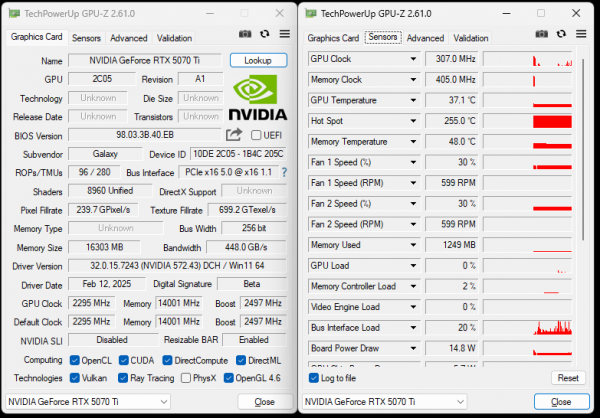Click Device ID value field
Screen dimensions: 600x418
tap(238, 154)
